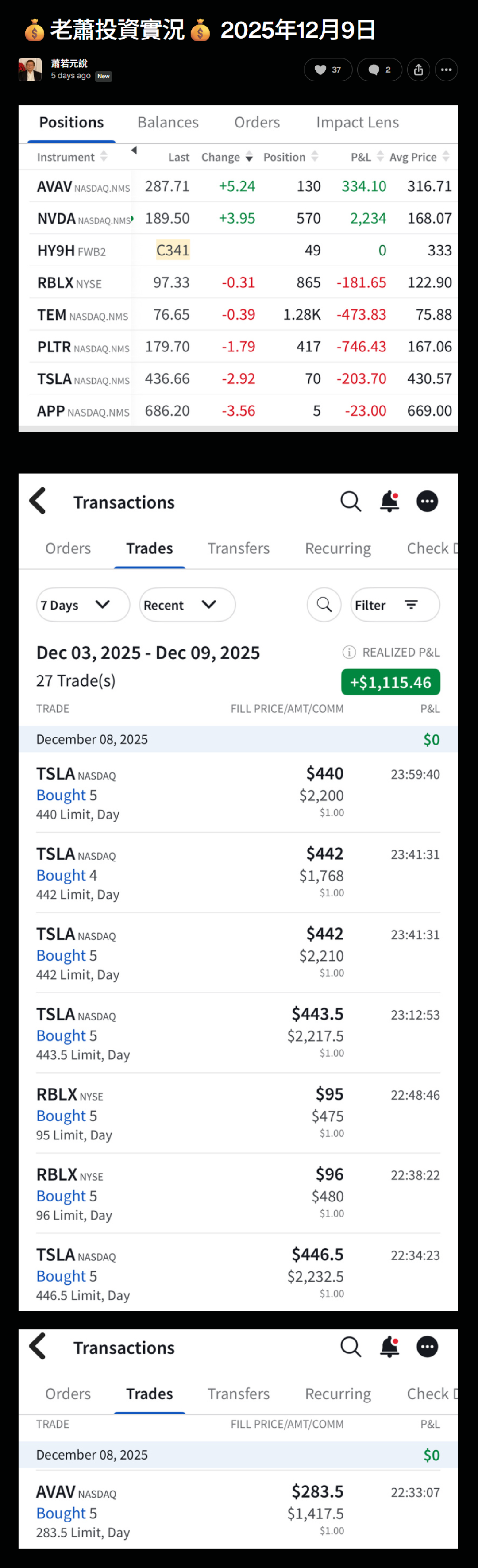Open notifications bell in upper Transactions header
Viewport: 478px width, 1568px height.
click(x=389, y=501)
